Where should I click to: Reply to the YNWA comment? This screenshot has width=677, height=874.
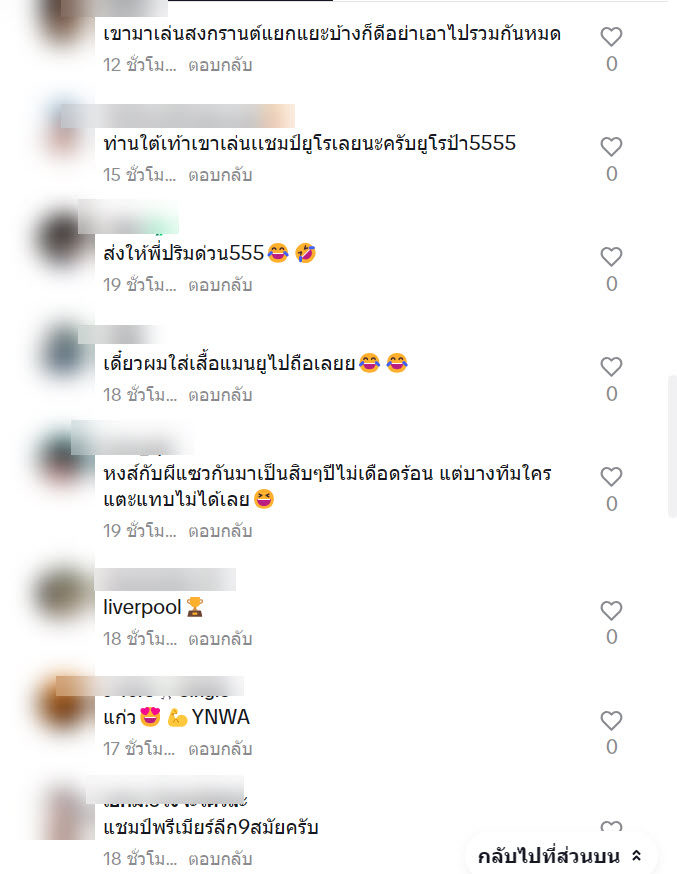pyautogui.click(x=220, y=749)
